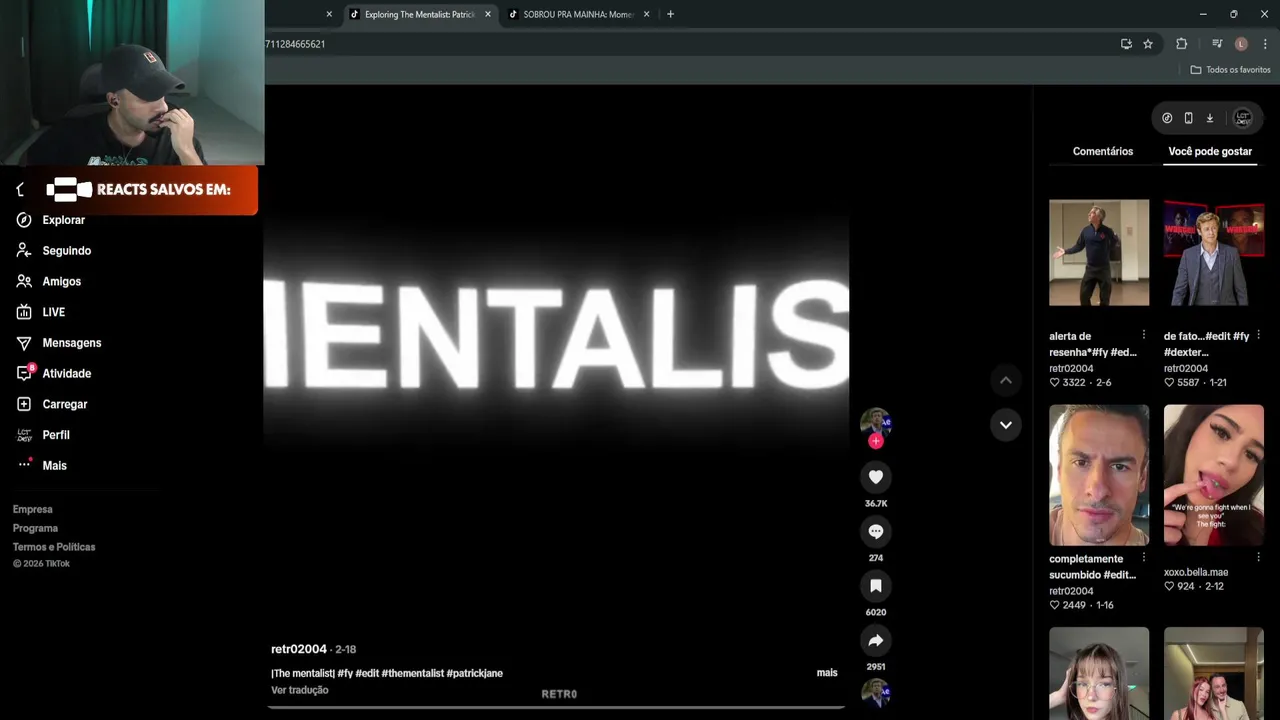Open a new browser tab with plus icon
Viewport: 1280px width, 720px height.
[x=670, y=14]
